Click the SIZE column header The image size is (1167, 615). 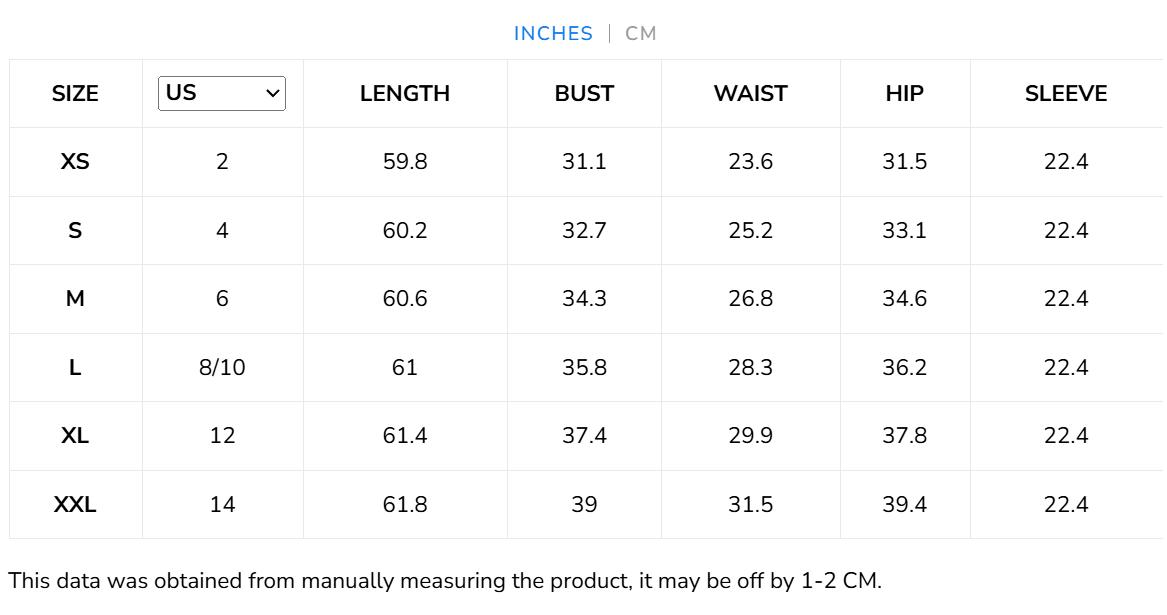tap(75, 94)
